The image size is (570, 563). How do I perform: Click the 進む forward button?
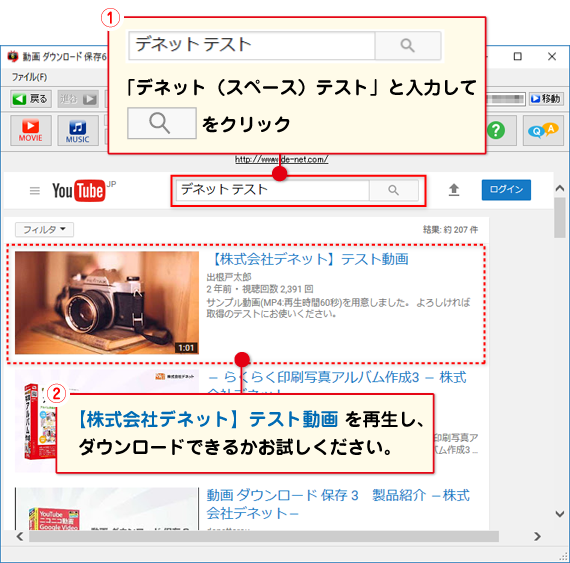pyautogui.click(x=78, y=98)
